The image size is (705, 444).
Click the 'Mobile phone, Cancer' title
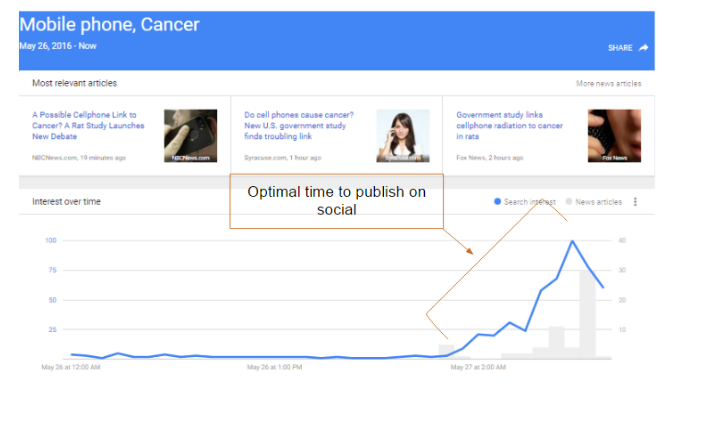point(109,24)
